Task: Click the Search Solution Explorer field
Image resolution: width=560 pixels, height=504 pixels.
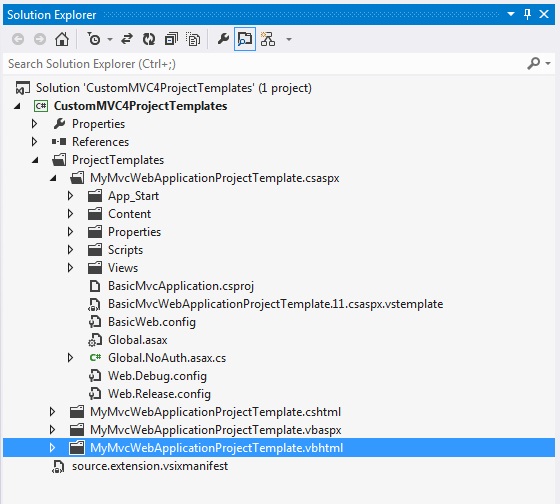Action: 264,64
